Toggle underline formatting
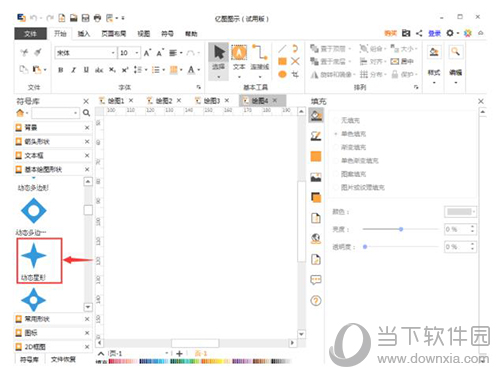500x377 pixels. tap(86, 70)
